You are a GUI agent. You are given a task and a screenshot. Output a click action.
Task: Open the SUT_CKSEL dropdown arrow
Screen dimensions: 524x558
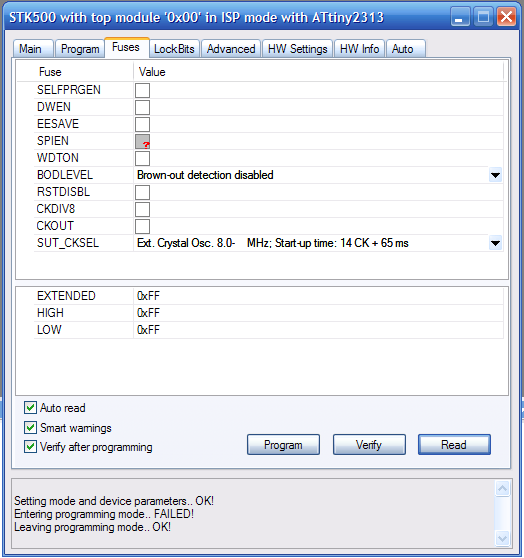(495, 243)
